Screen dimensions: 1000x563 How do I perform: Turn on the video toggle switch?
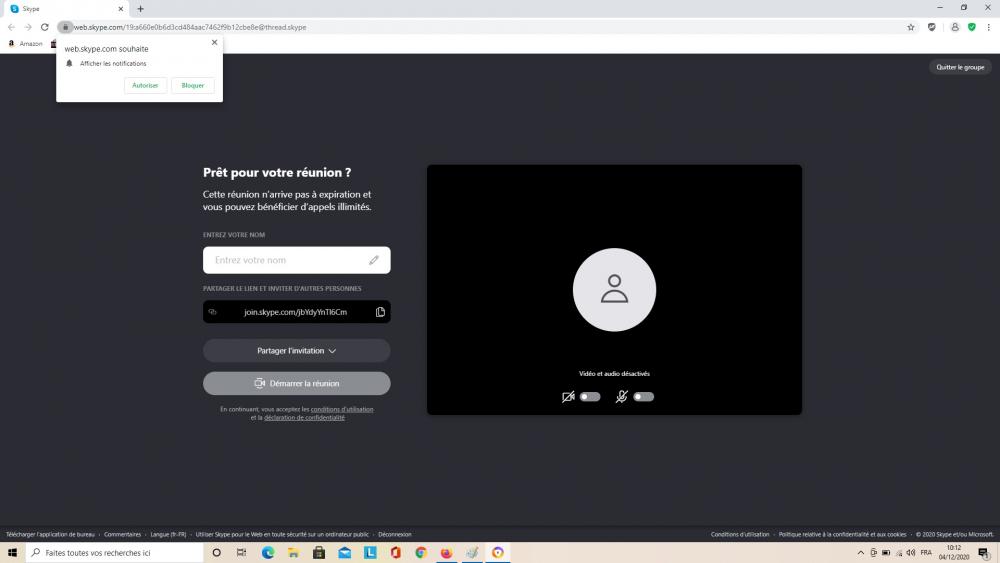590,397
